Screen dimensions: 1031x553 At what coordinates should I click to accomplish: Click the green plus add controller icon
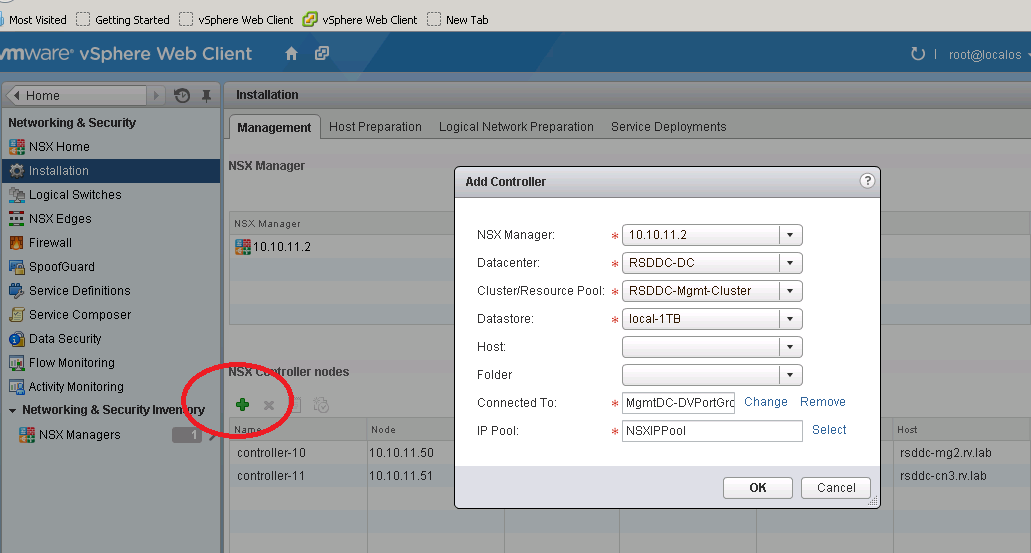(x=242, y=404)
